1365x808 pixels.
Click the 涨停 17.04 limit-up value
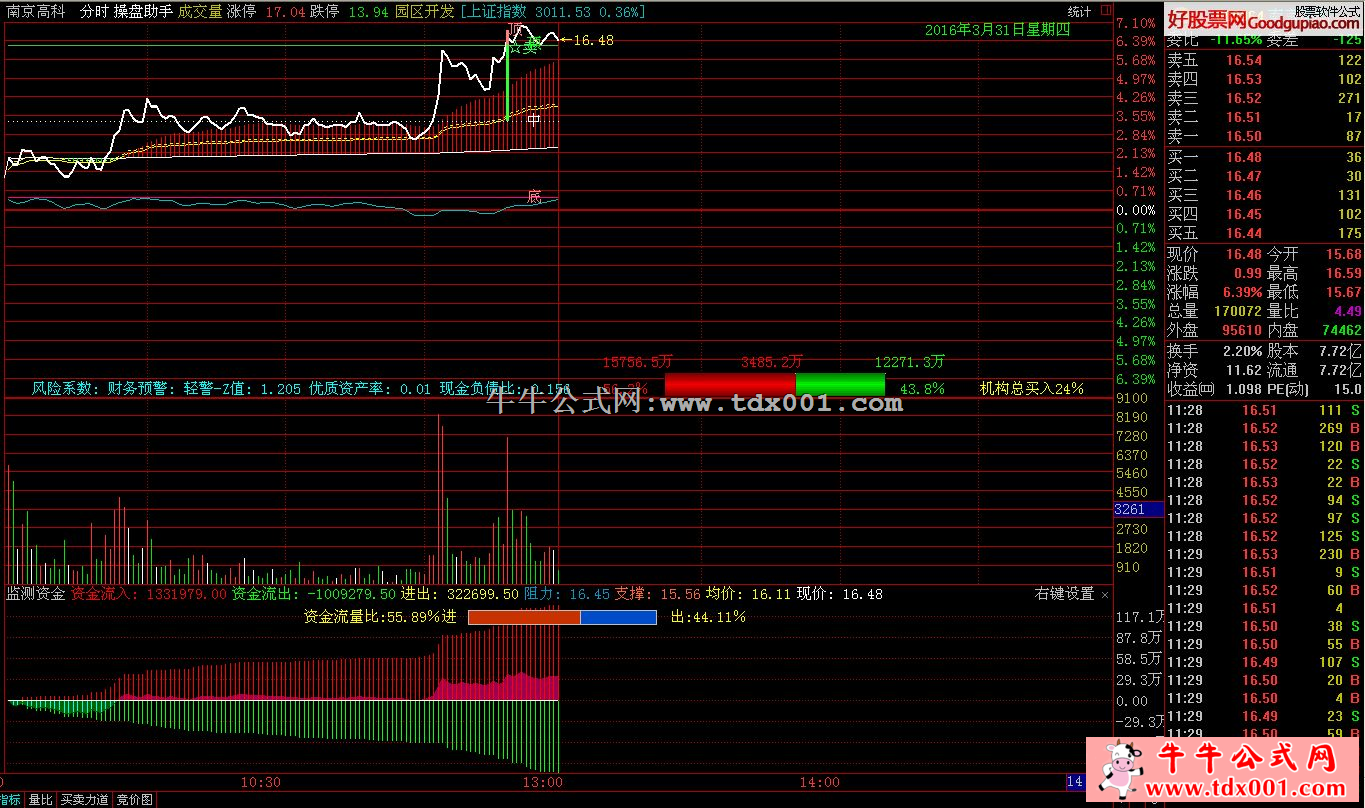pyautogui.click(x=267, y=11)
